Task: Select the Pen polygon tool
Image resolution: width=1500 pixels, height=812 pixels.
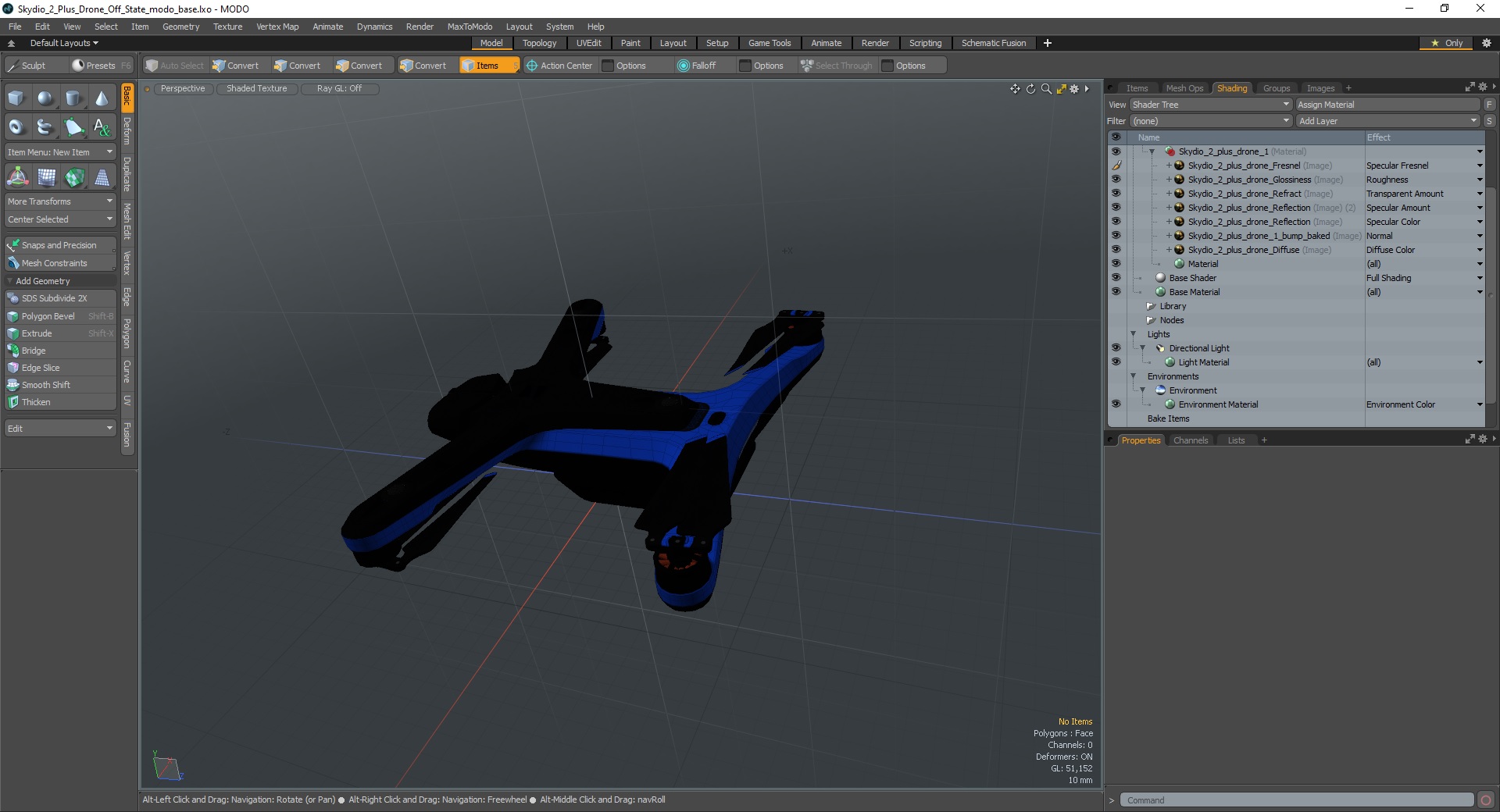Action: (73, 126)
